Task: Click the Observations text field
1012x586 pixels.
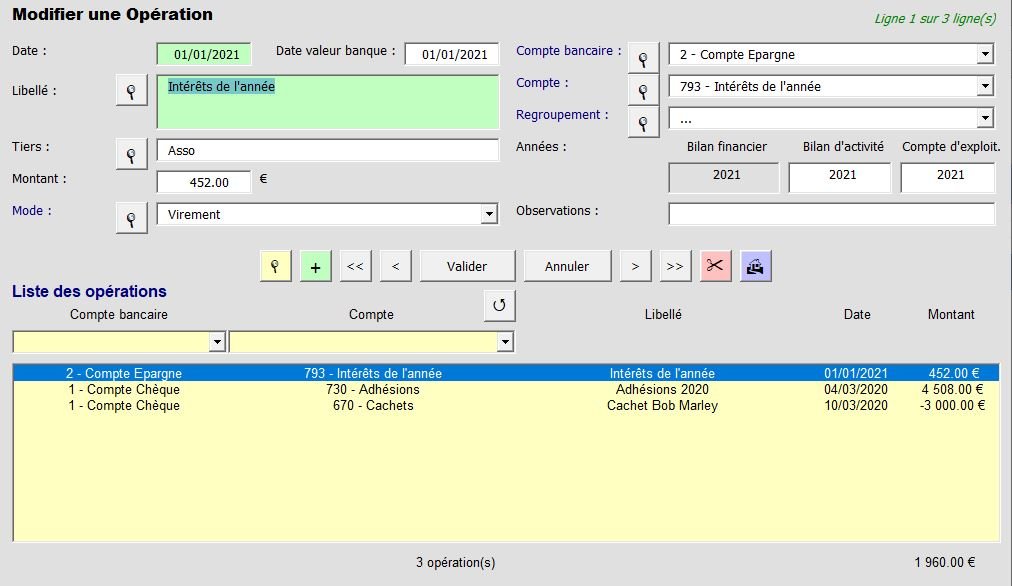Action: (x=831, y=214)
